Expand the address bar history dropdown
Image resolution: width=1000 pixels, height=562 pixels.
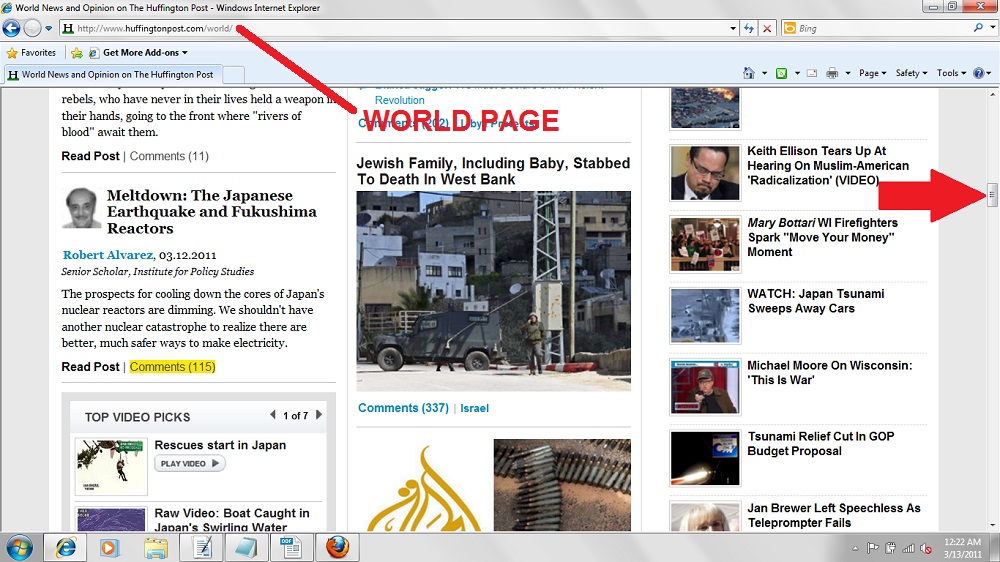[x=733, y=28]
